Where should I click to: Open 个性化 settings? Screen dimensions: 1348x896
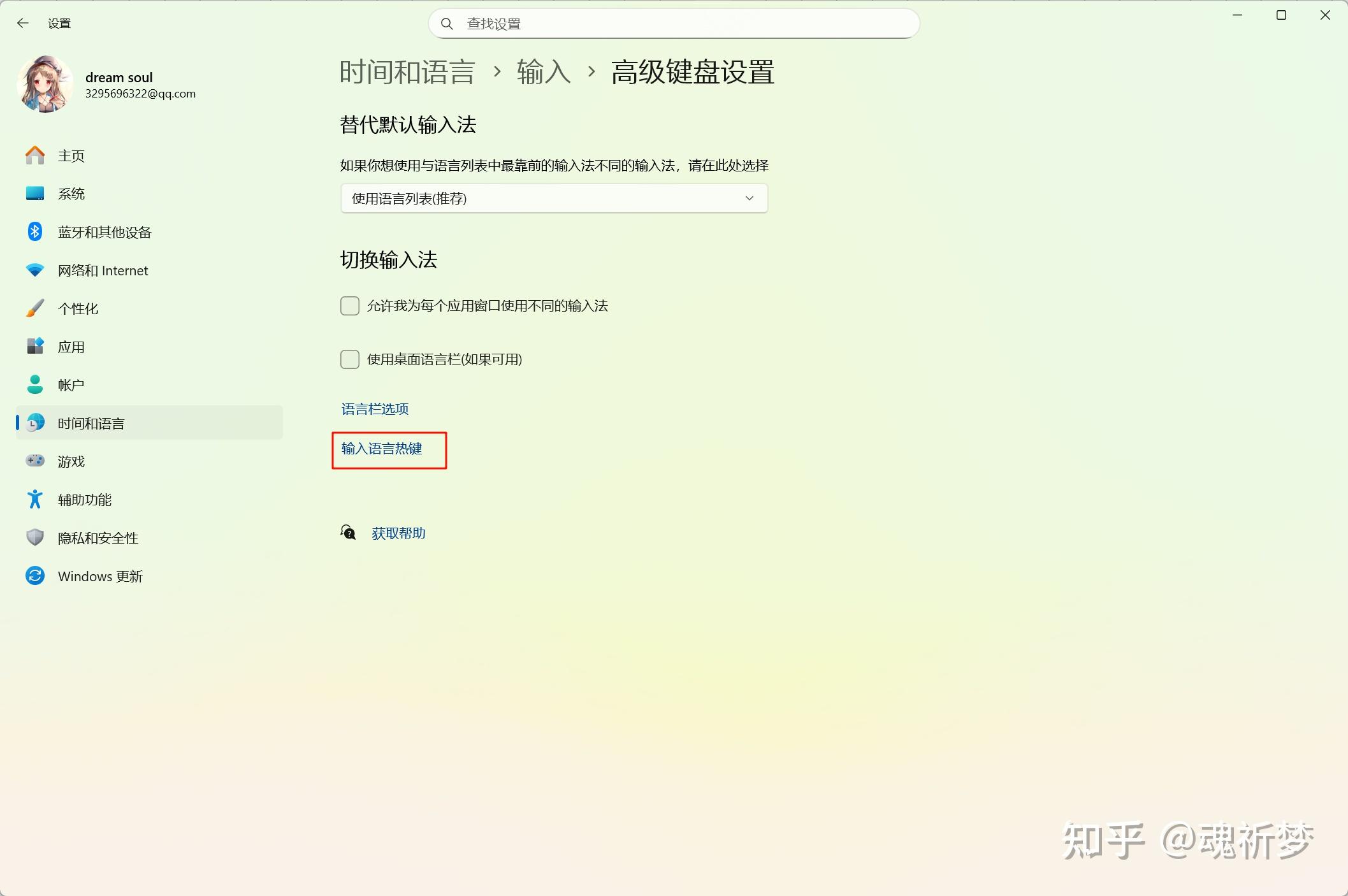(78, 308)
